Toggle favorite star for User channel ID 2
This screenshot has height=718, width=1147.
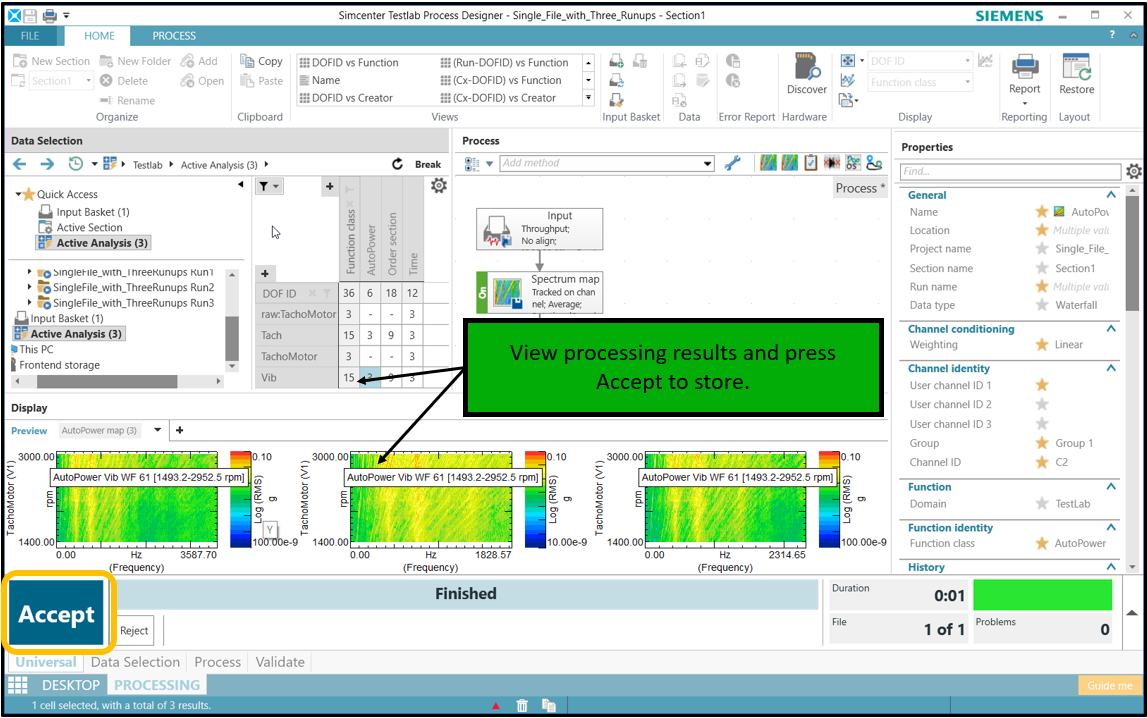click(x=1041, y=405)
